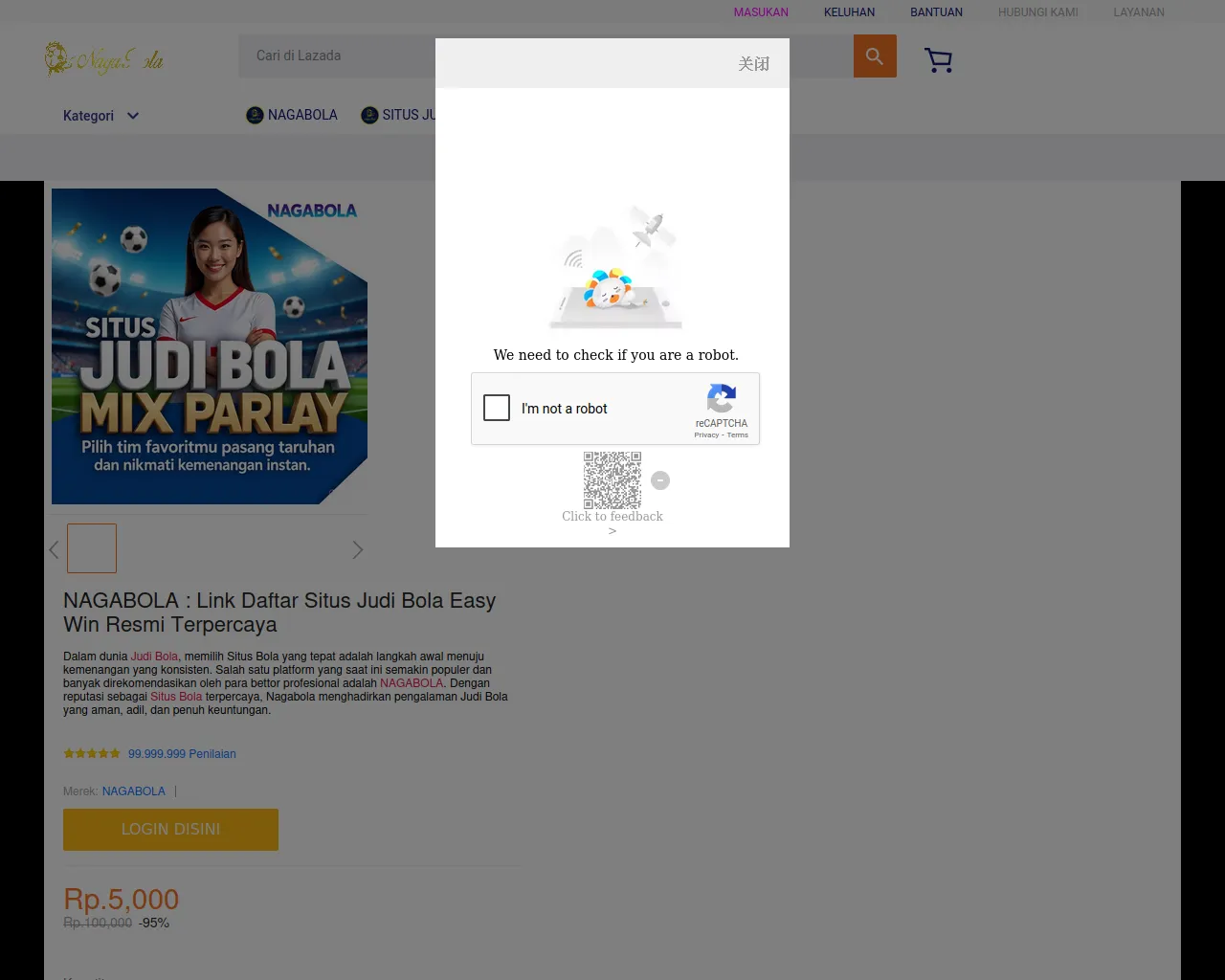Open the shopping cart icon

[x=938, y=60]
